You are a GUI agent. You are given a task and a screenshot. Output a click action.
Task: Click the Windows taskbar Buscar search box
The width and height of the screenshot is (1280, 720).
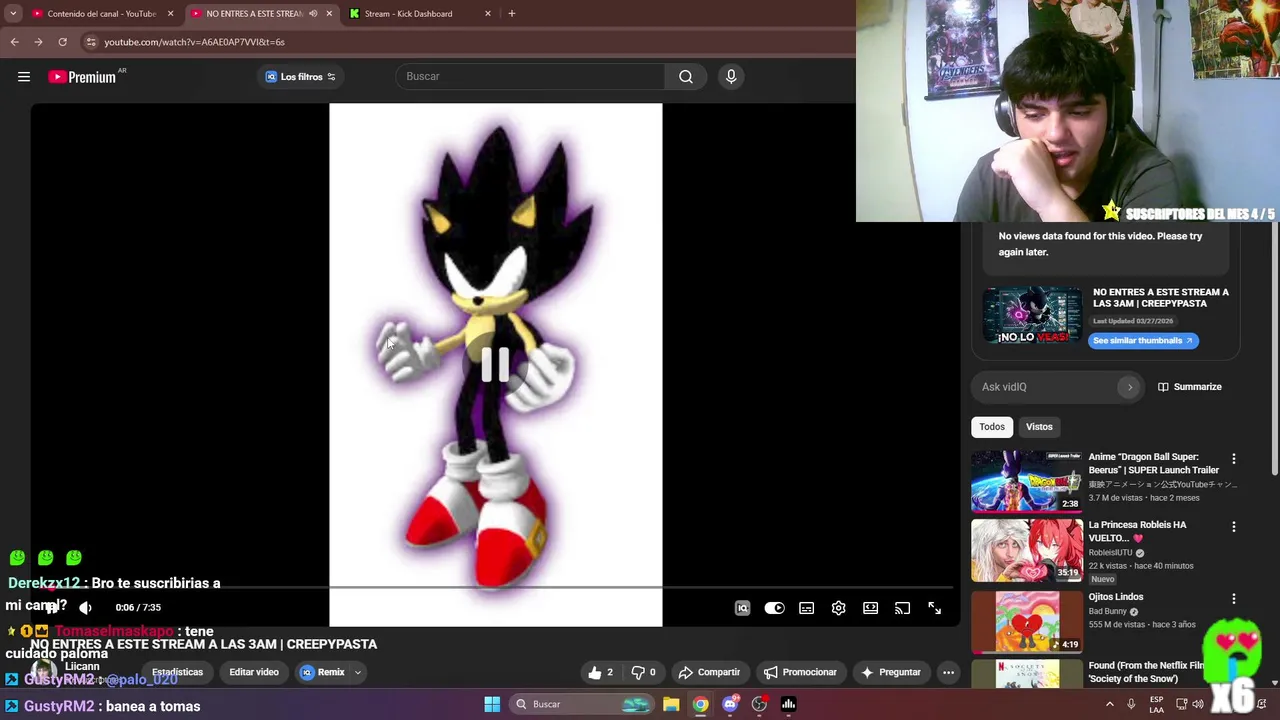point(582,704)
